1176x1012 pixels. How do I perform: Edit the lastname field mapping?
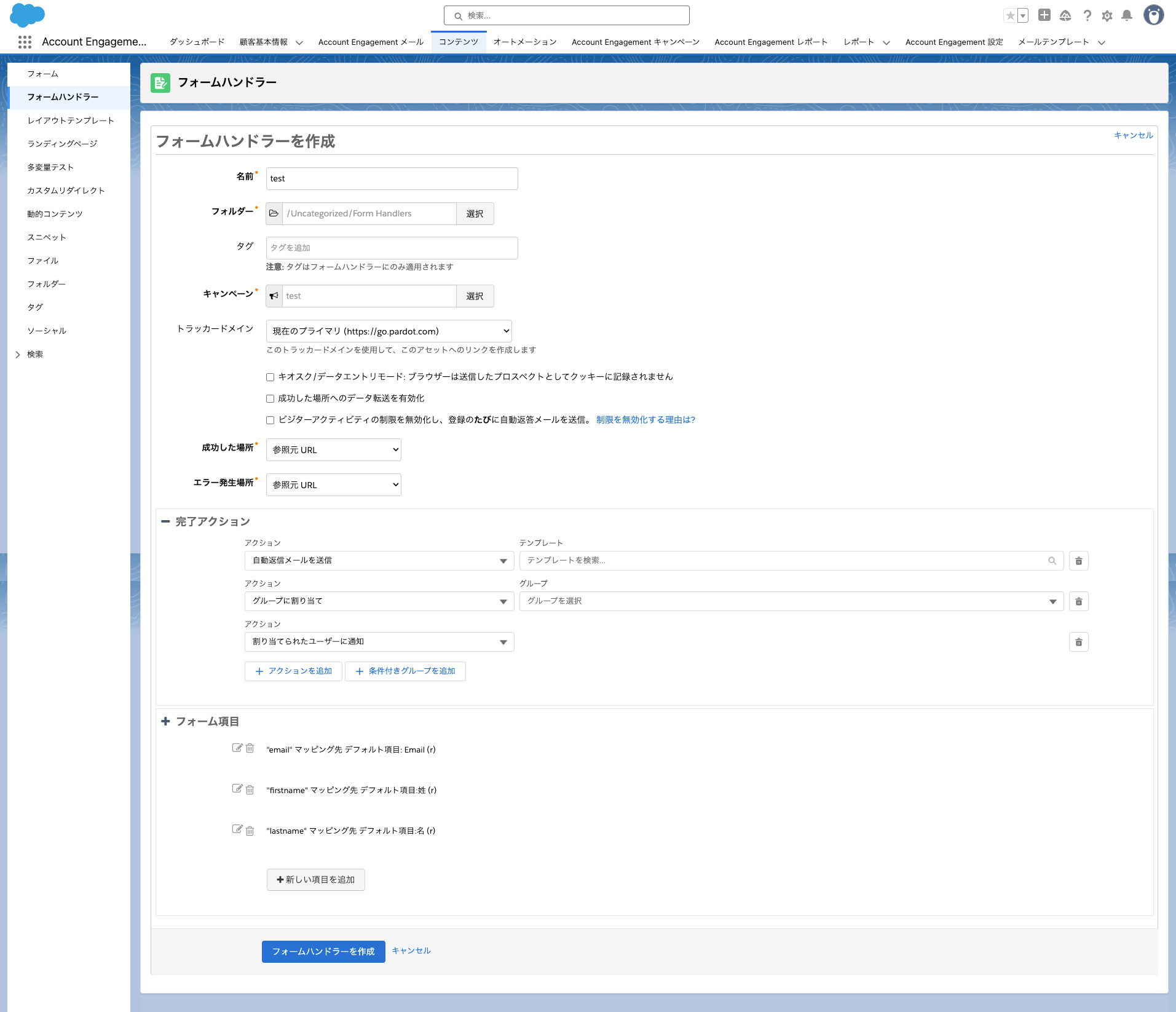[237, 829]
